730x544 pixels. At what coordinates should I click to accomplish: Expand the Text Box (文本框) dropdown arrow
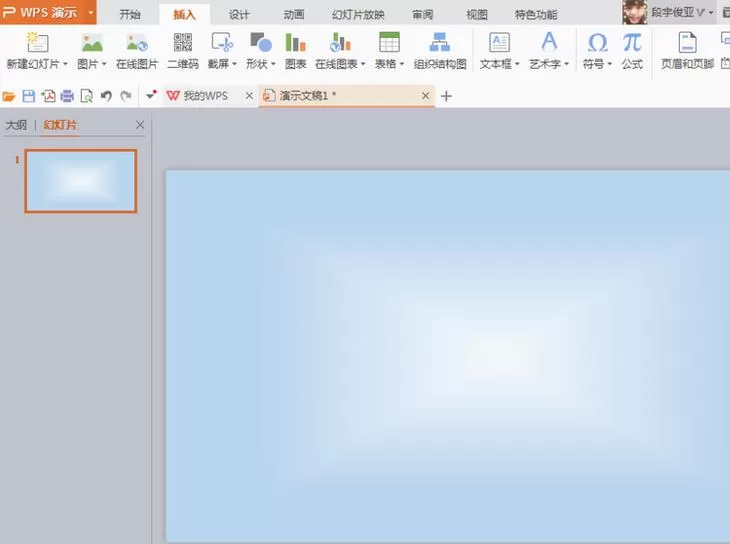[x=517, y=64]
